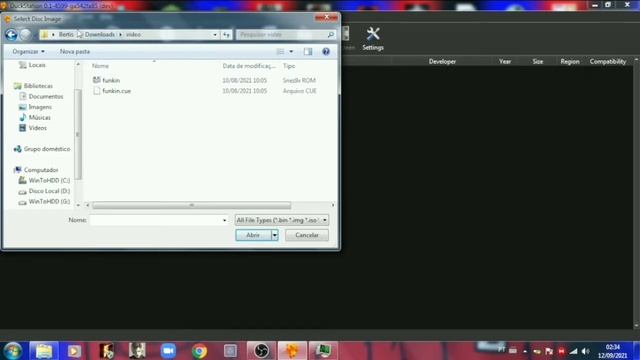
Task: Click Downloads breadcrumb chevron
Action: (120, 35)
